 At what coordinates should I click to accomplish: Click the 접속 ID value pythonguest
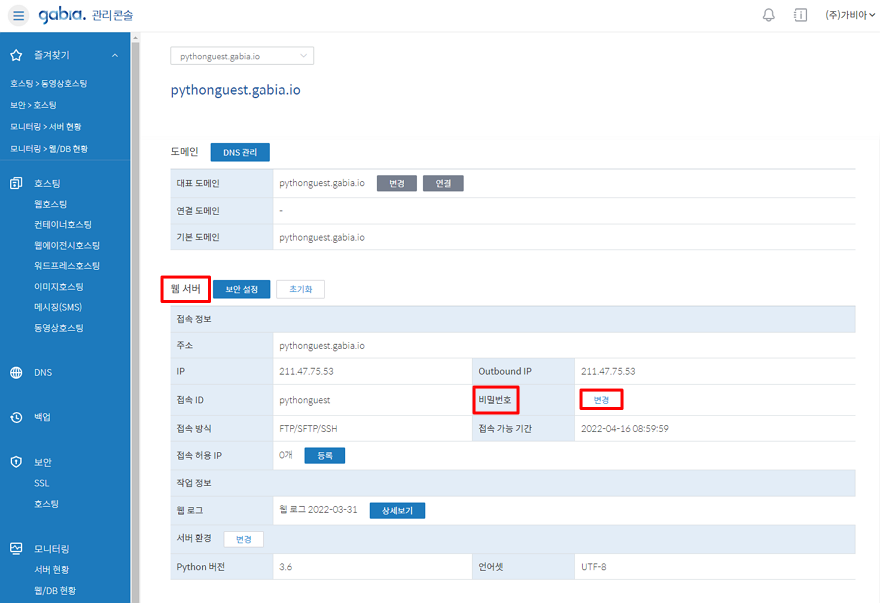[305, 400]
